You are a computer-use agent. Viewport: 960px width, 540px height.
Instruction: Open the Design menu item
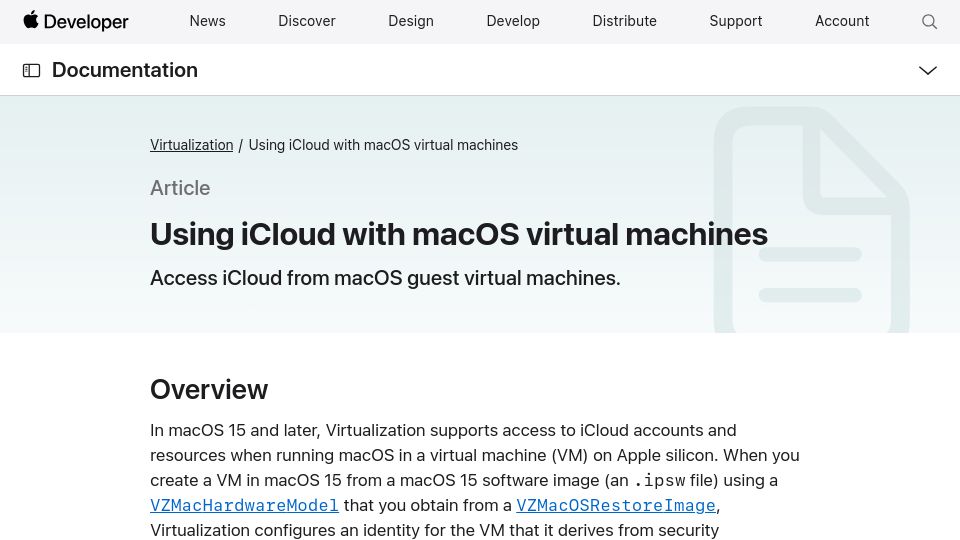coord(411,21)
